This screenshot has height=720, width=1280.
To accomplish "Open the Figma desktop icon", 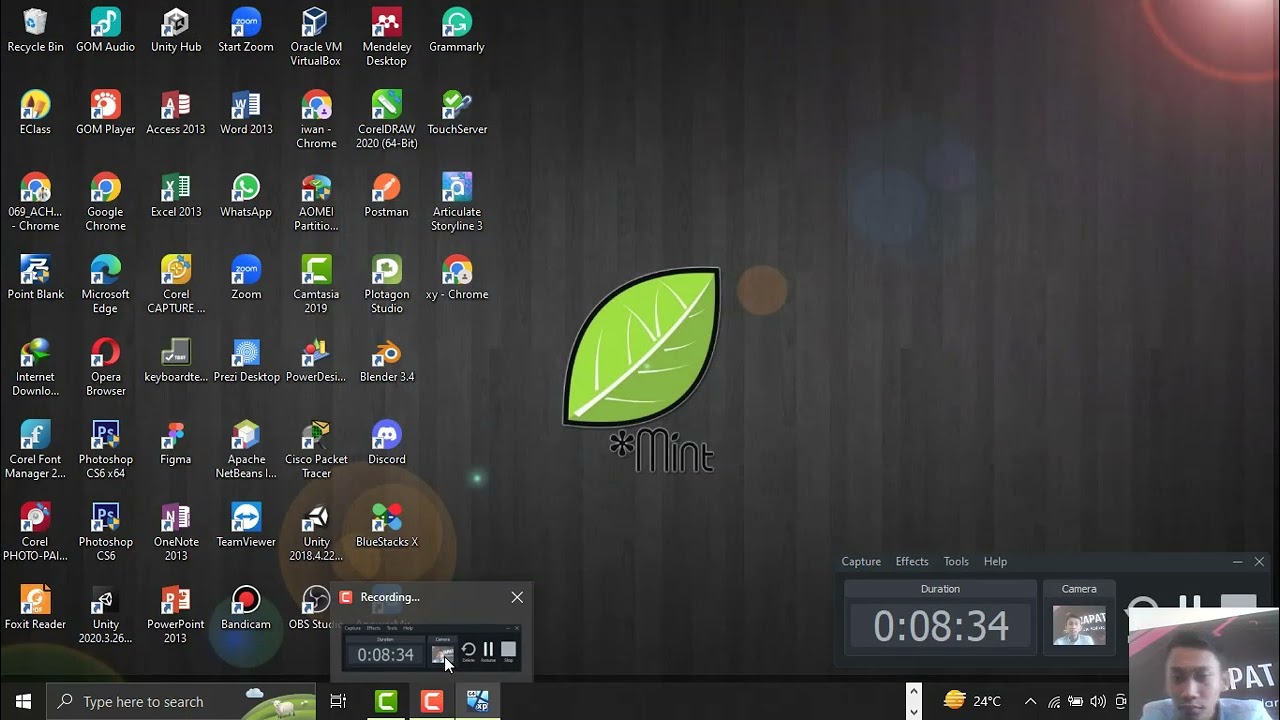I will (176, 443).
